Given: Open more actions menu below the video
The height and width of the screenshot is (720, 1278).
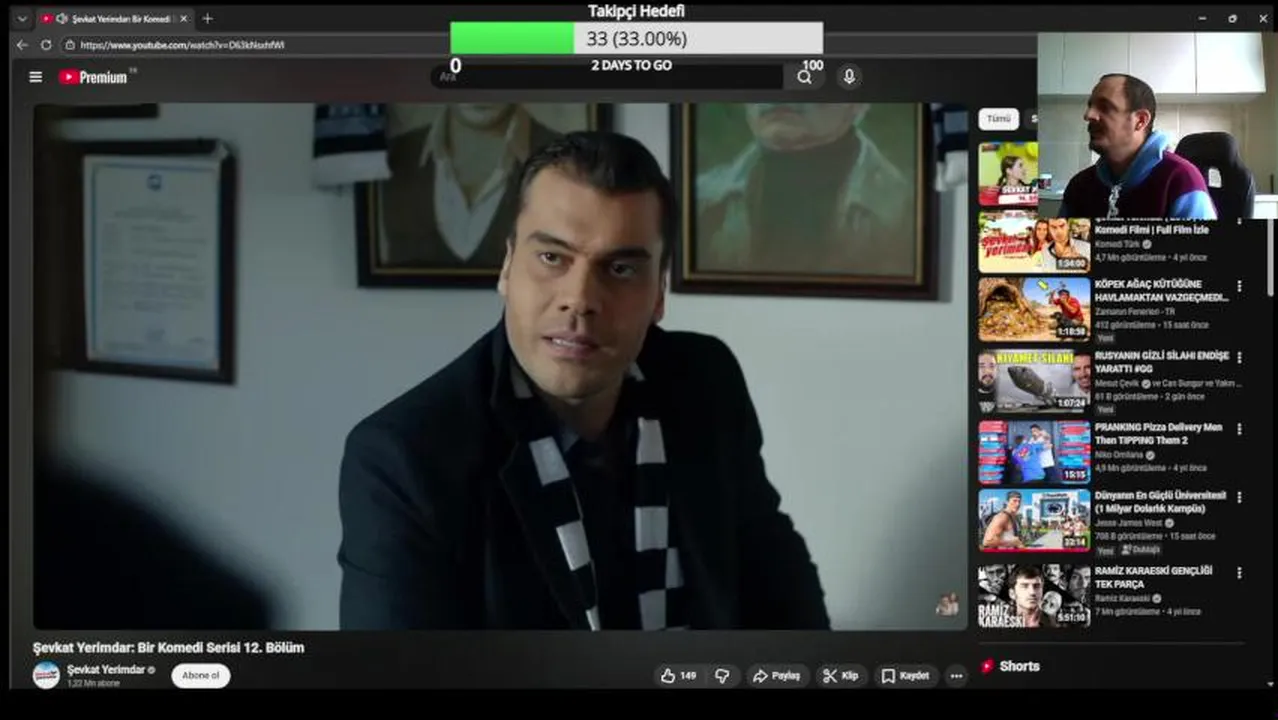Looking at the screenshot, I should tap(956, 676).
